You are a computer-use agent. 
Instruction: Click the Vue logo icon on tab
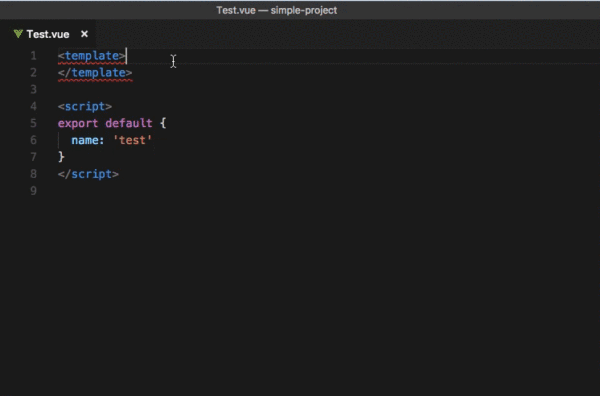click(x=18, y=34)
